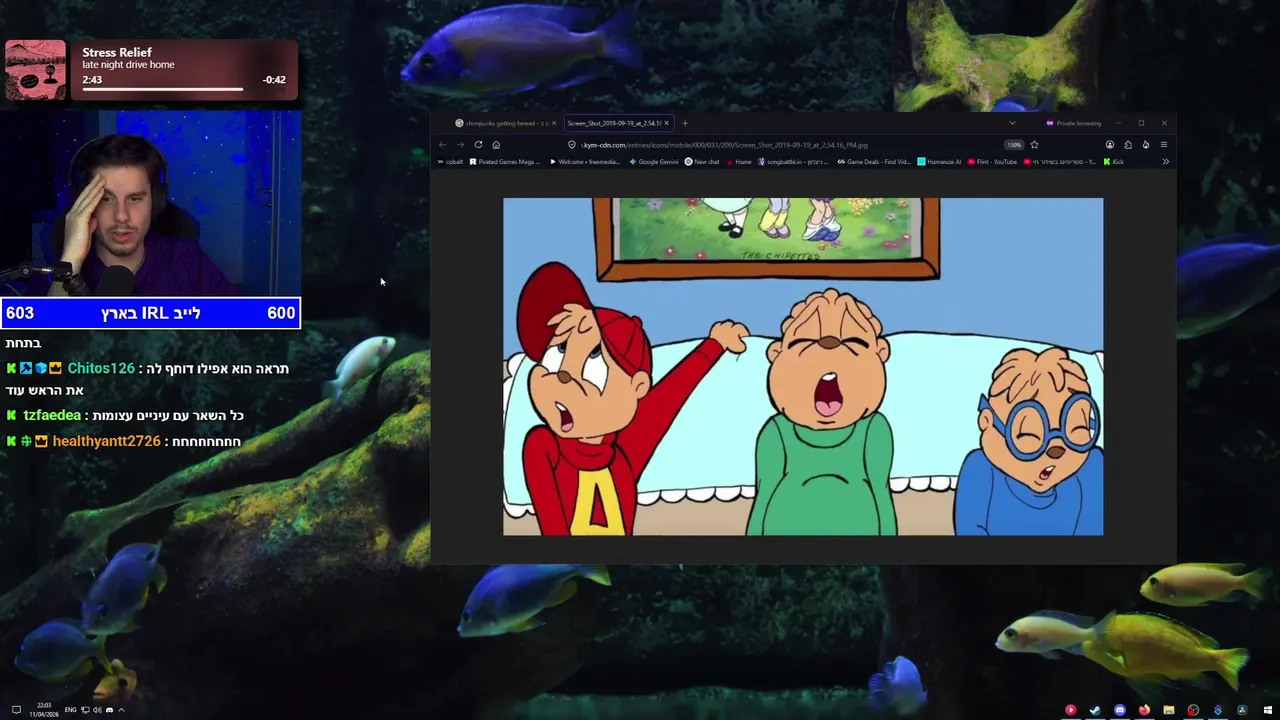Screen dimensions: 1280x720
Task: Open site tracking protection shield icon
Action: click(571, 145)
